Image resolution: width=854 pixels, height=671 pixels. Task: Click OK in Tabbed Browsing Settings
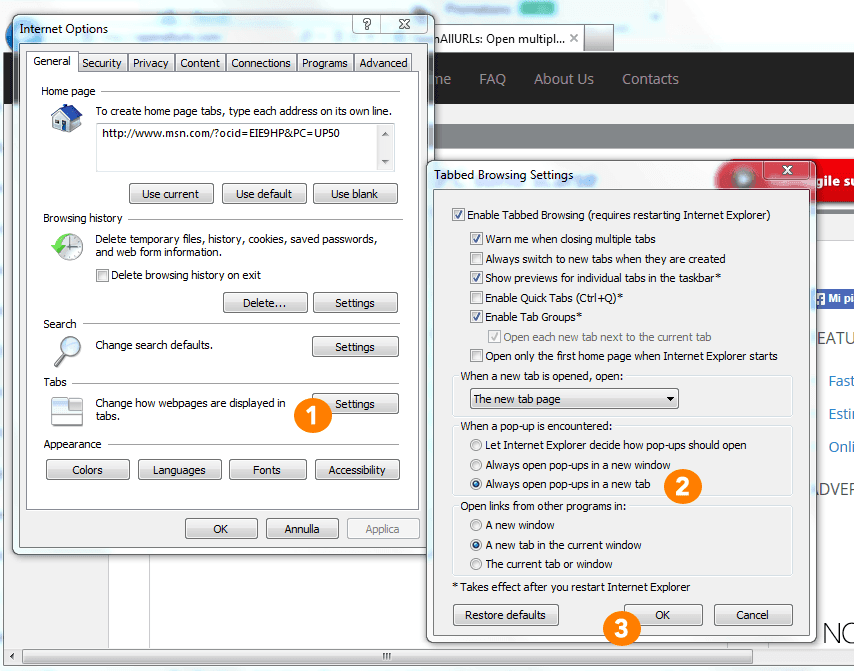[663, 615]
